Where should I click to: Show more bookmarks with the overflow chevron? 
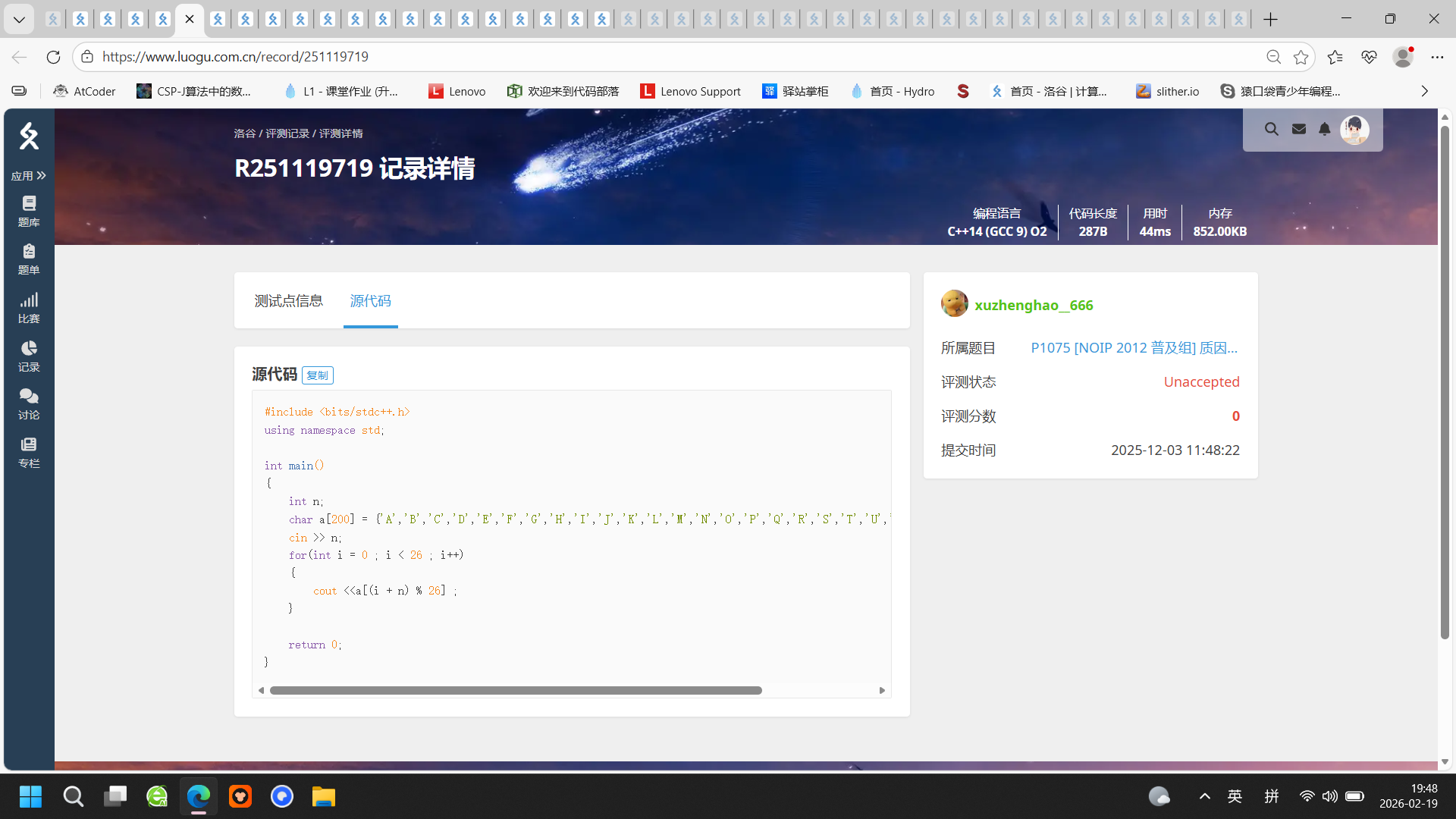pyautogui.click(x=1424, y=91)
